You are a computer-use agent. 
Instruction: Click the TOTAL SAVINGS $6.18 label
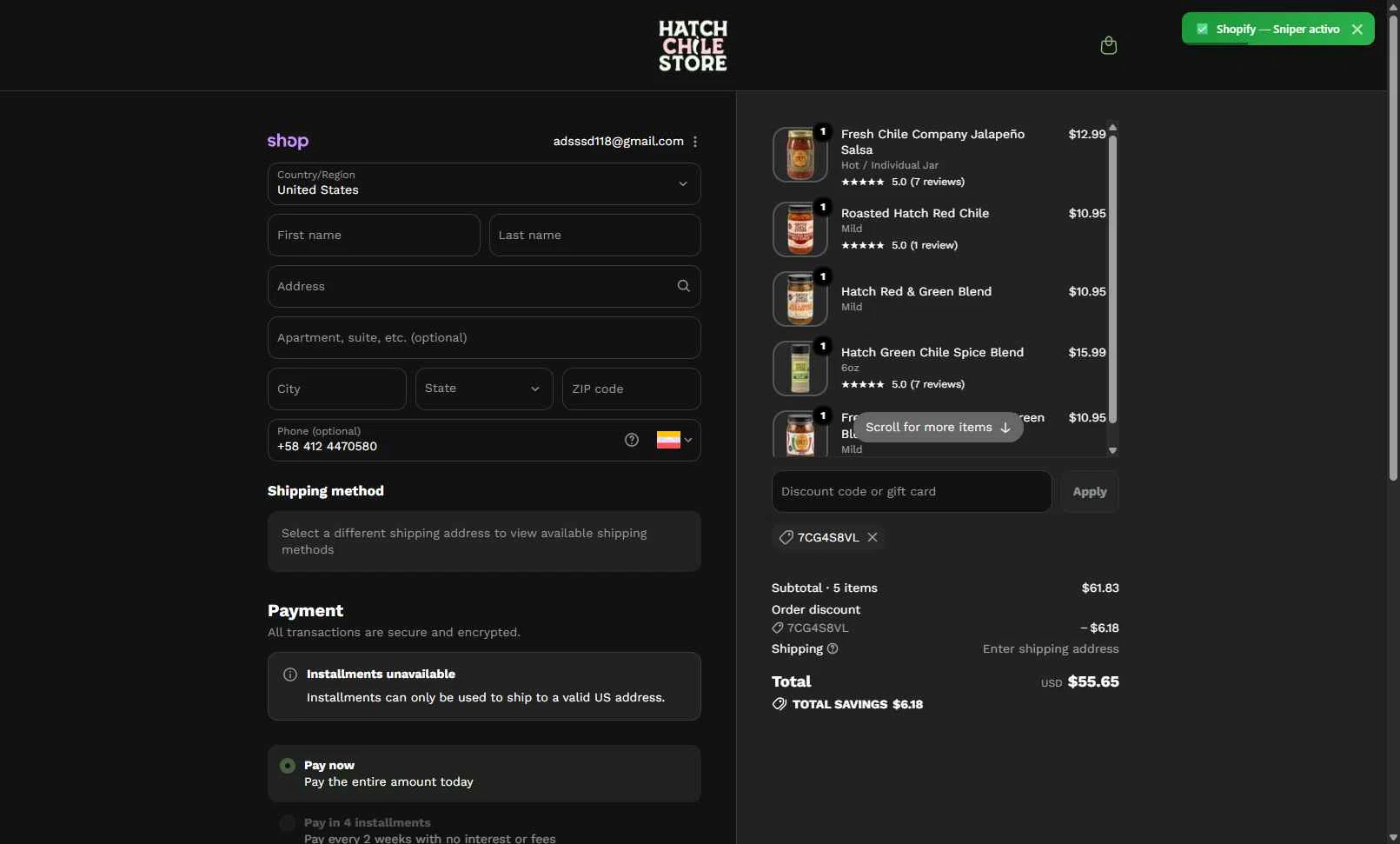(858, 704)
